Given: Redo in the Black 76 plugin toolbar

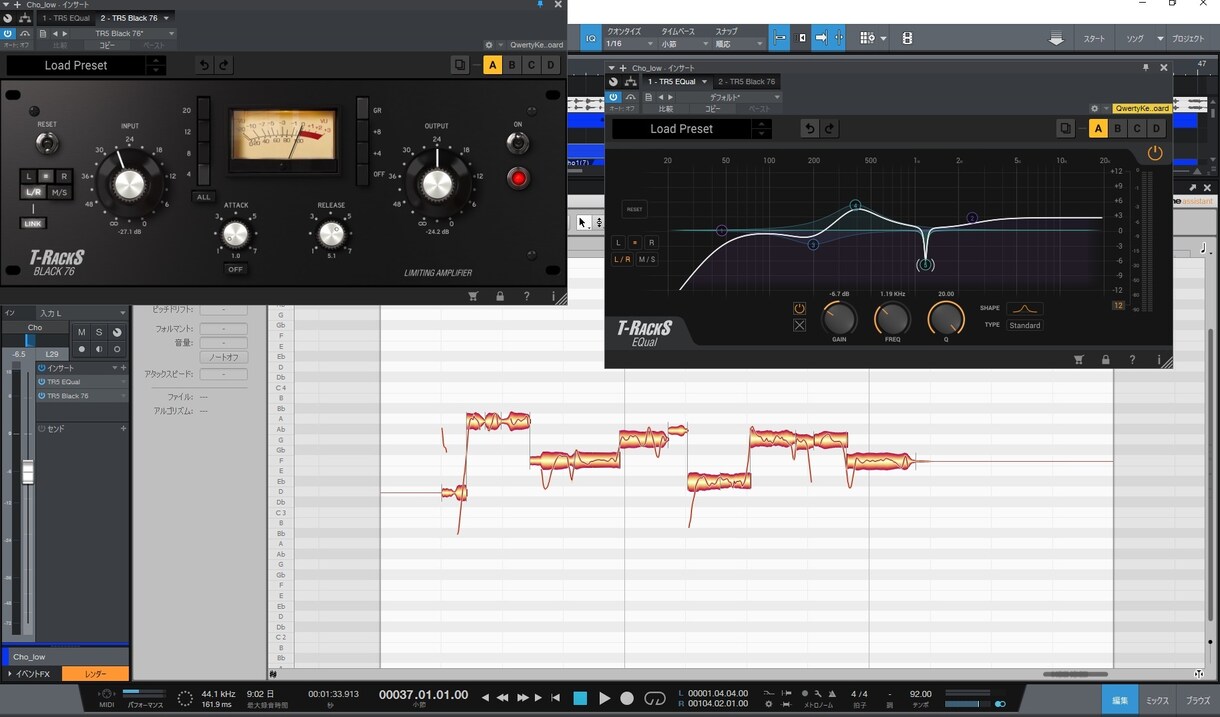Looking at the screenshot, I should pyautogui.click(x=225, y=65).
